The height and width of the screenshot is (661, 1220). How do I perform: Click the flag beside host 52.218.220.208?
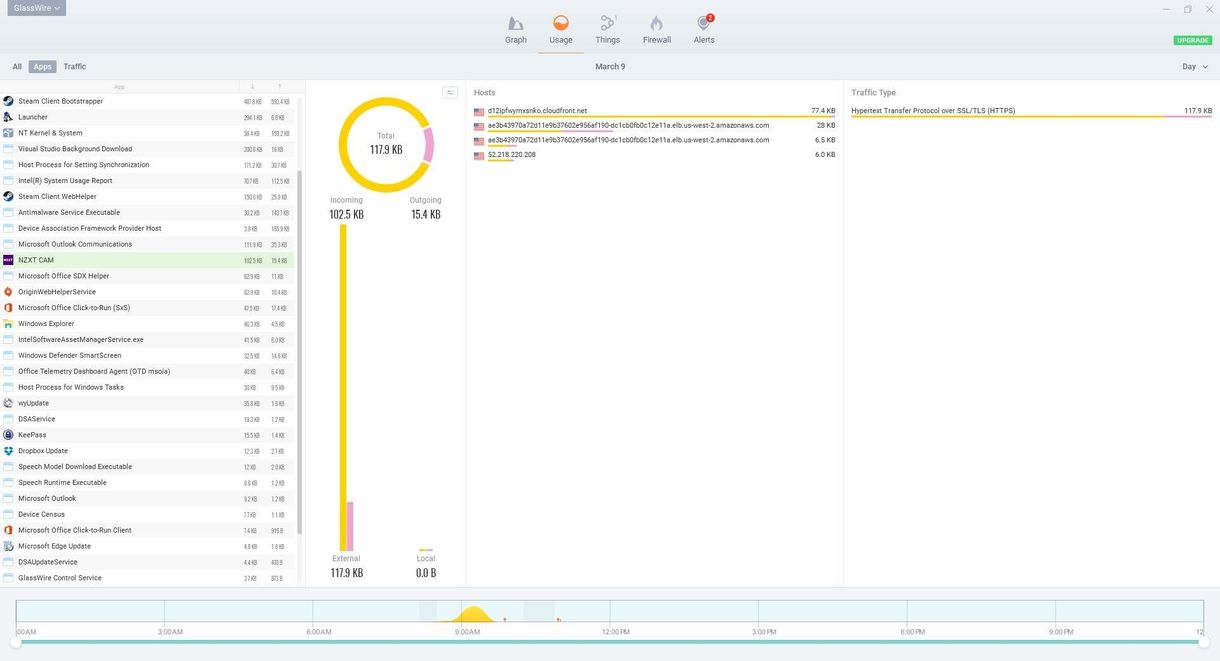479,156
